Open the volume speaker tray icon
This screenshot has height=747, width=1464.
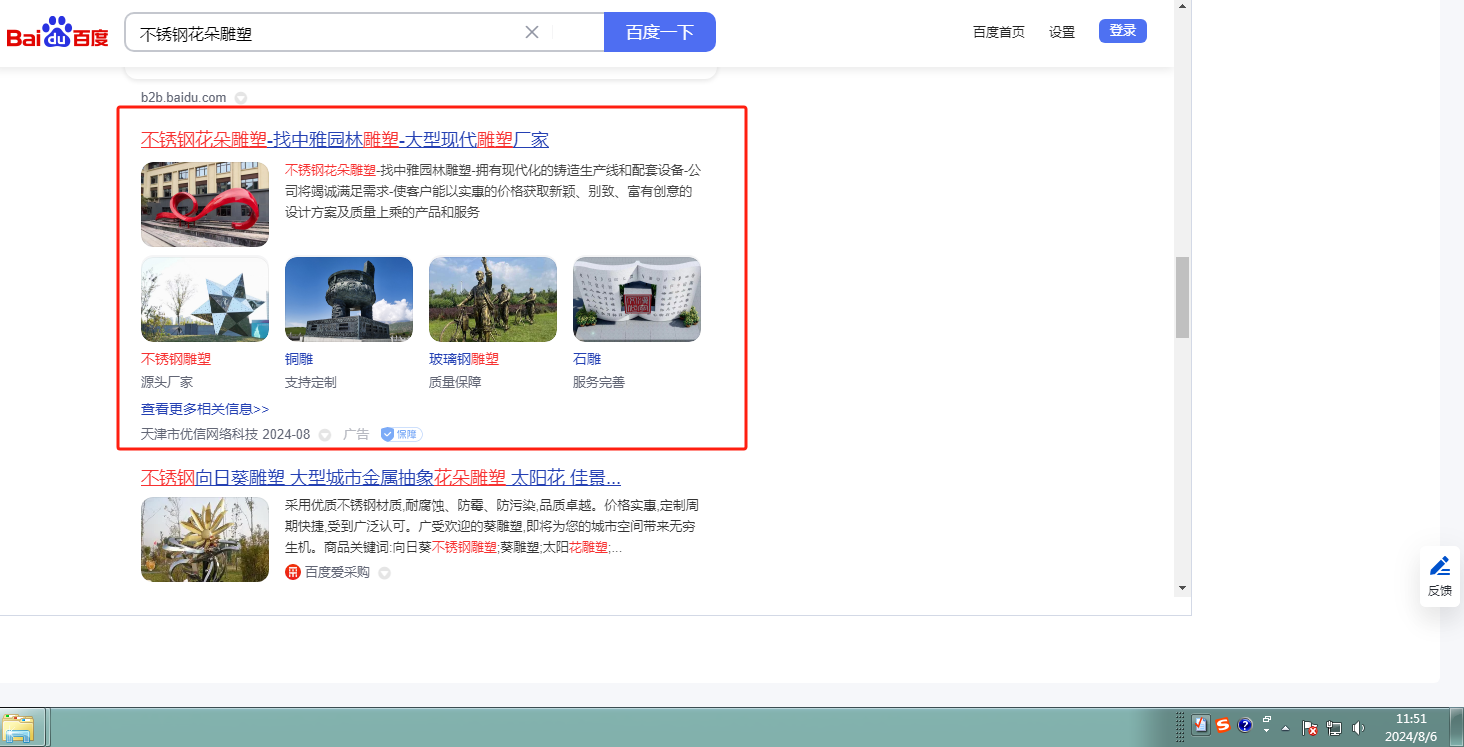1358,728
